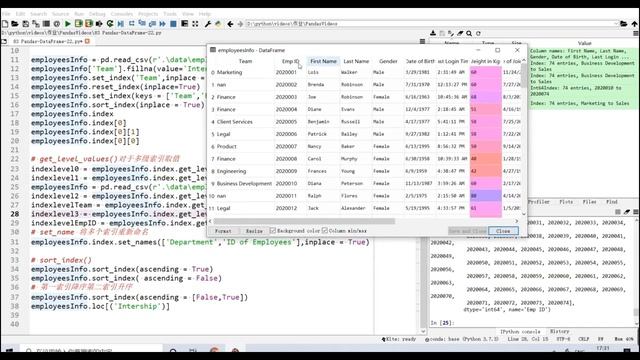
Task: Open the Tools menu
Action: pyautogui.click(x=170, y=14)
